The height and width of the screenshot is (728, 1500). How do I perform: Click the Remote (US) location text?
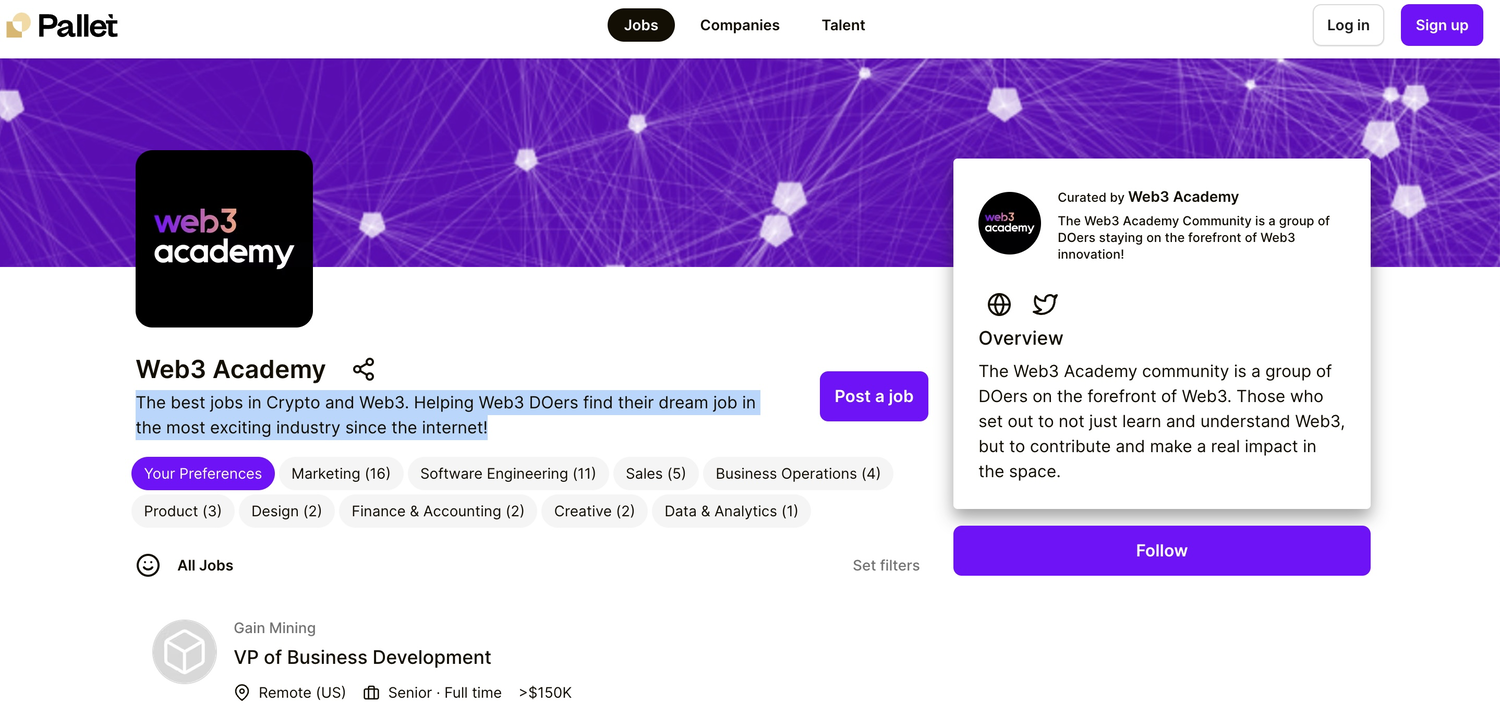(x=302, y=693)
